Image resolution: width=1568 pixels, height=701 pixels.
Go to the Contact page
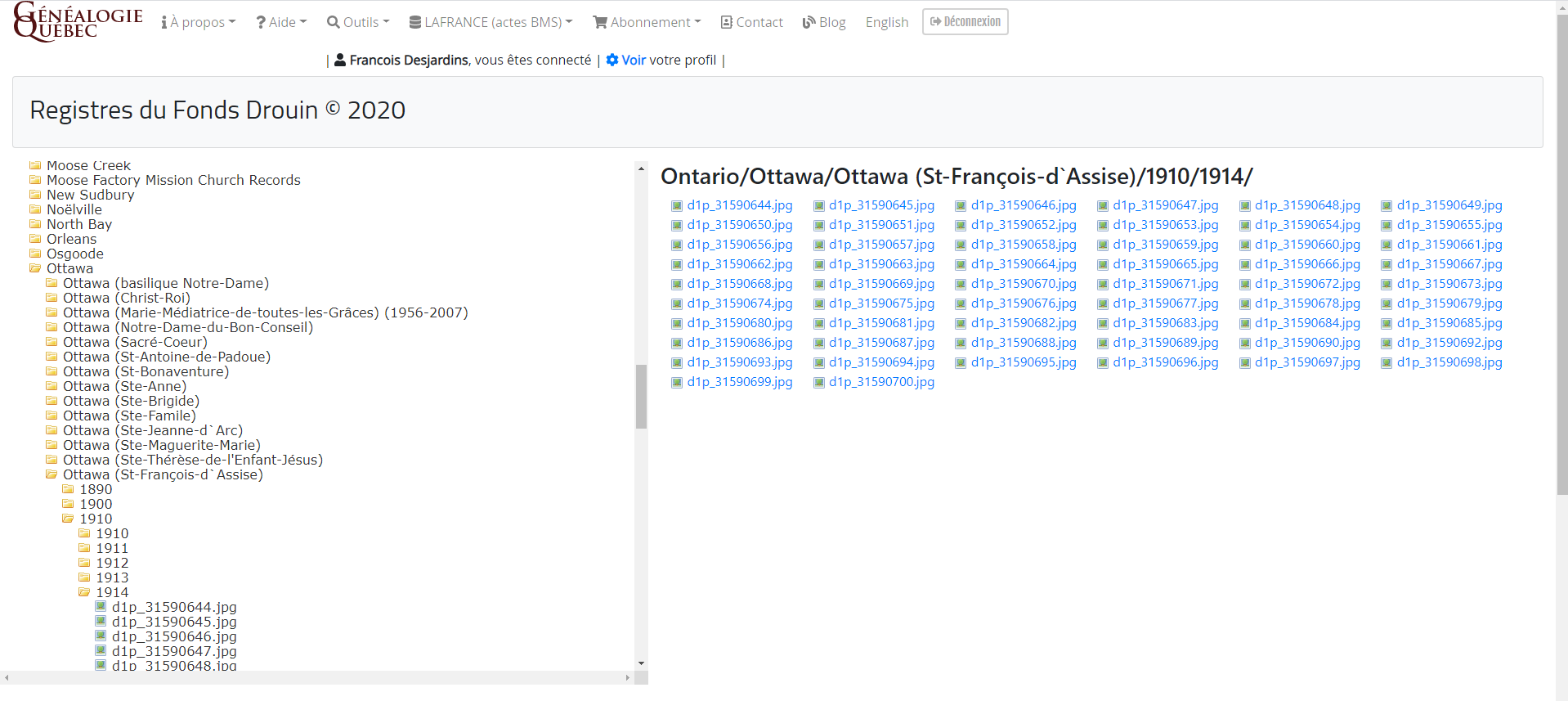pyautogui.click(x=751, y=22)
